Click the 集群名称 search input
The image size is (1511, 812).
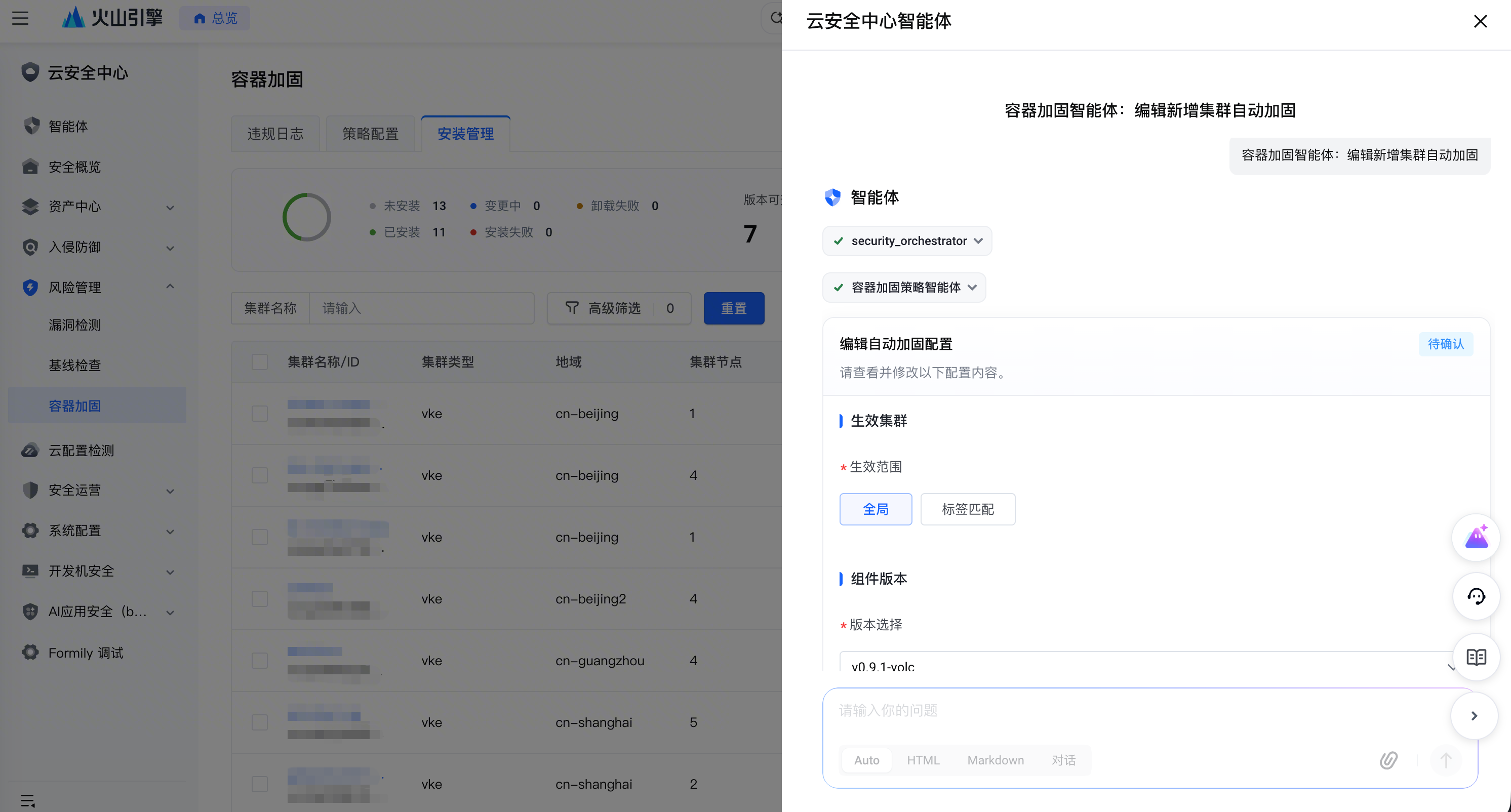click(421, 308)
